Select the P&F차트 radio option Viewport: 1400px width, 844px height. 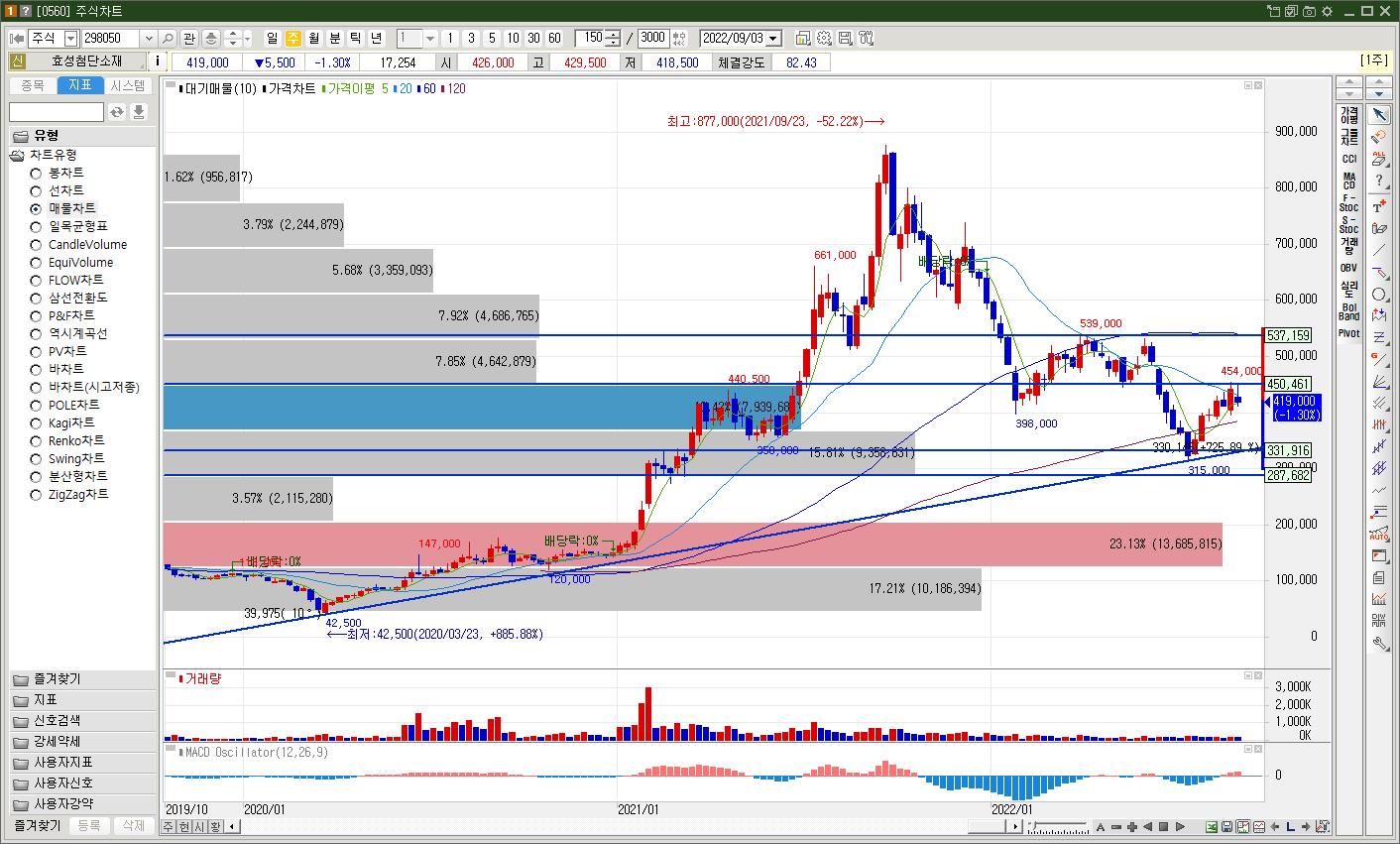[37, 315]
